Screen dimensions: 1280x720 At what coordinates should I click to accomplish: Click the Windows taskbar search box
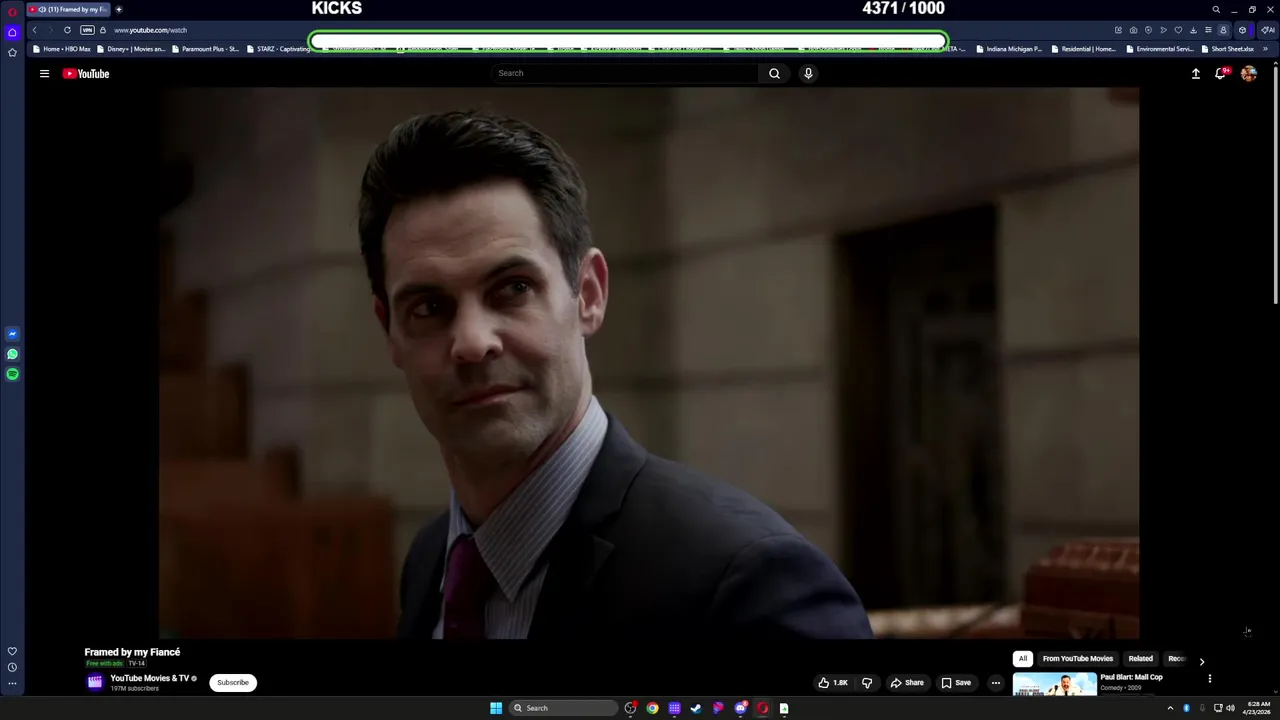(563, 708)
